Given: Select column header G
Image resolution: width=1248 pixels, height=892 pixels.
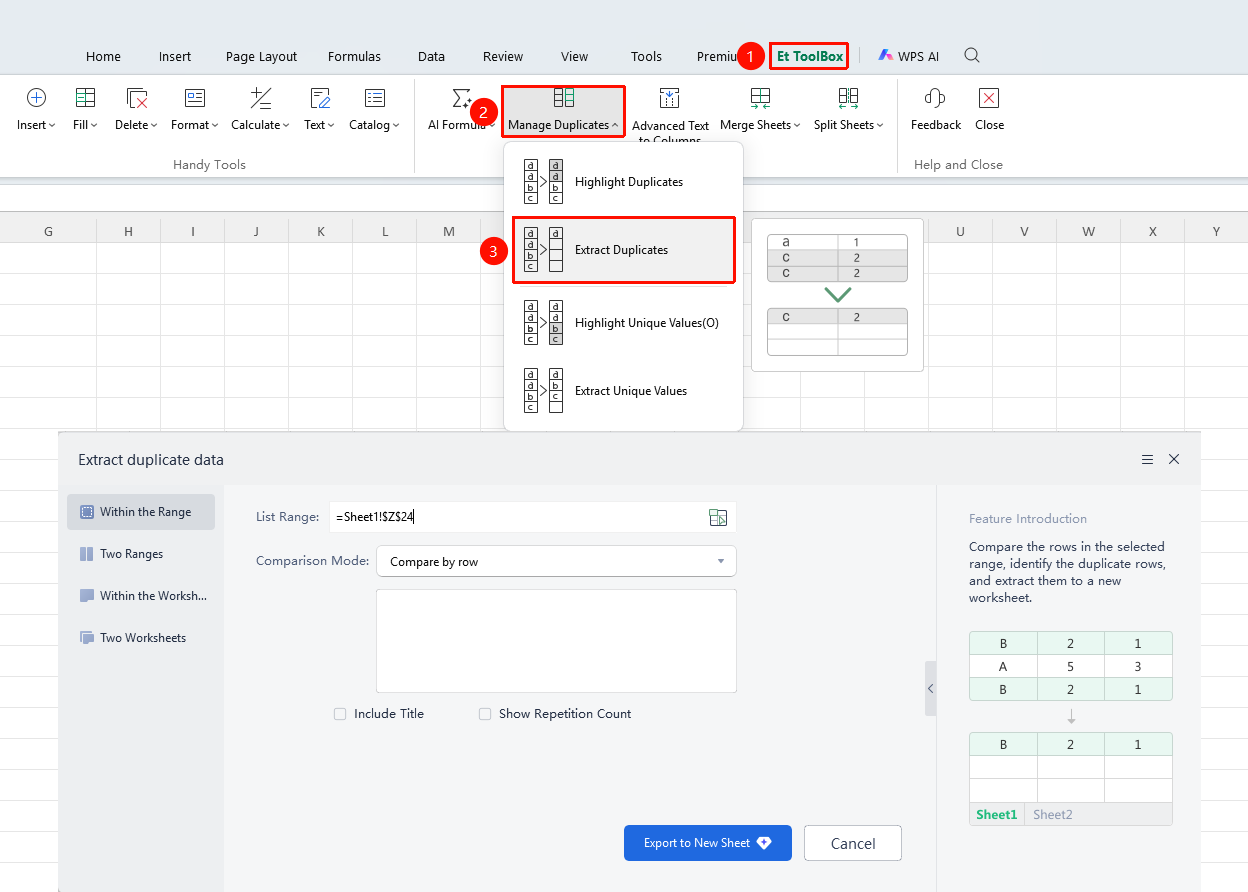Looking at the screenshot, I should pos(48,232).
